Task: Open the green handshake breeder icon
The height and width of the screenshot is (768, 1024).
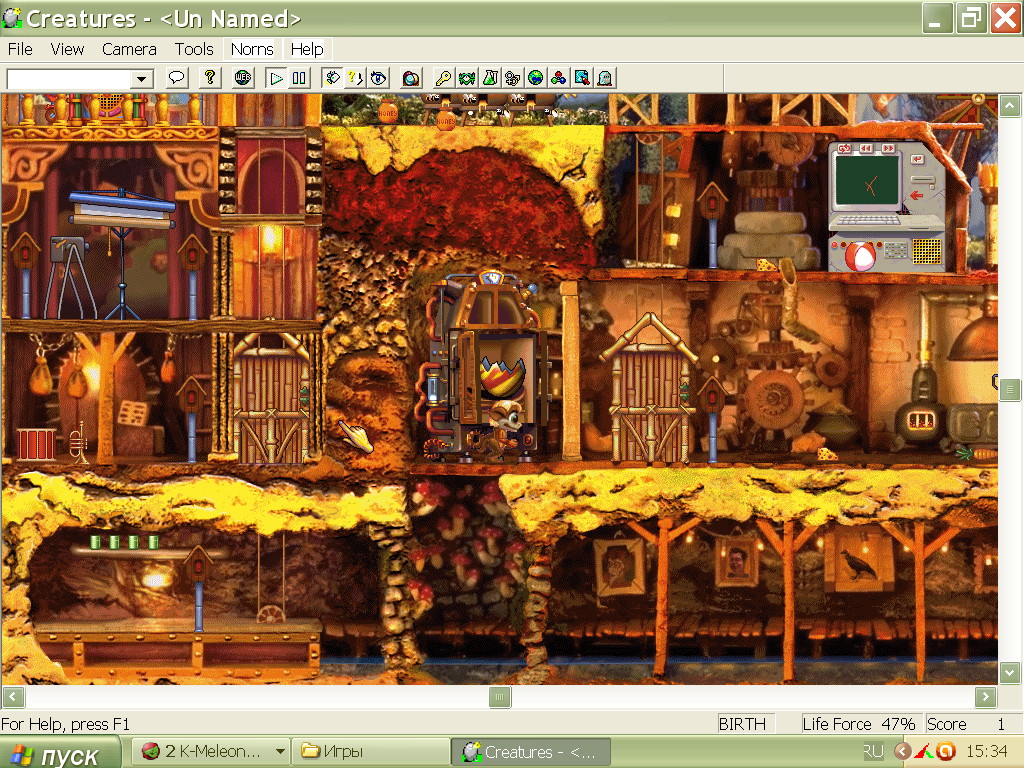Action: coord(467,78)
